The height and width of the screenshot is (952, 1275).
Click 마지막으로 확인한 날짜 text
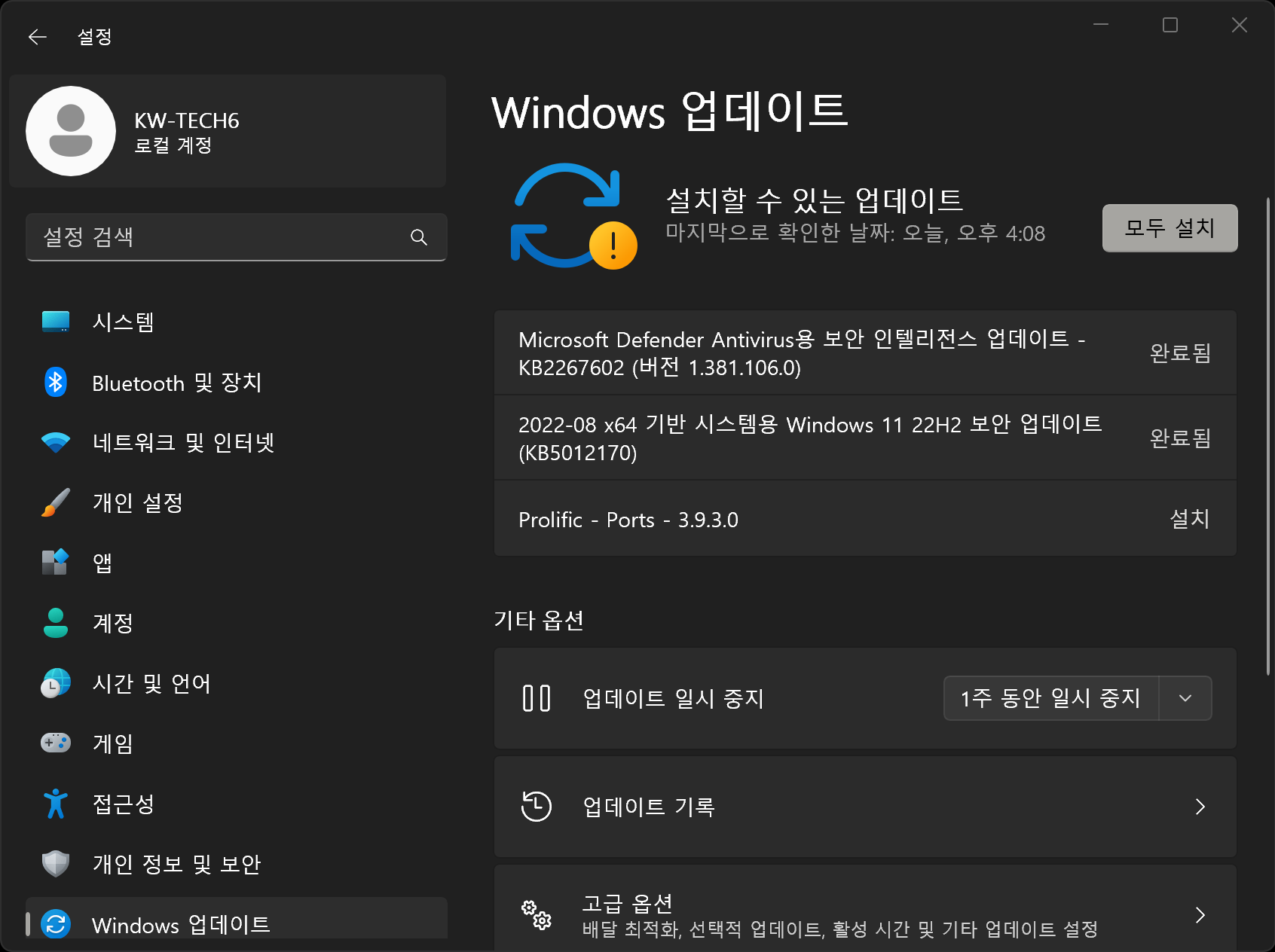855,233
